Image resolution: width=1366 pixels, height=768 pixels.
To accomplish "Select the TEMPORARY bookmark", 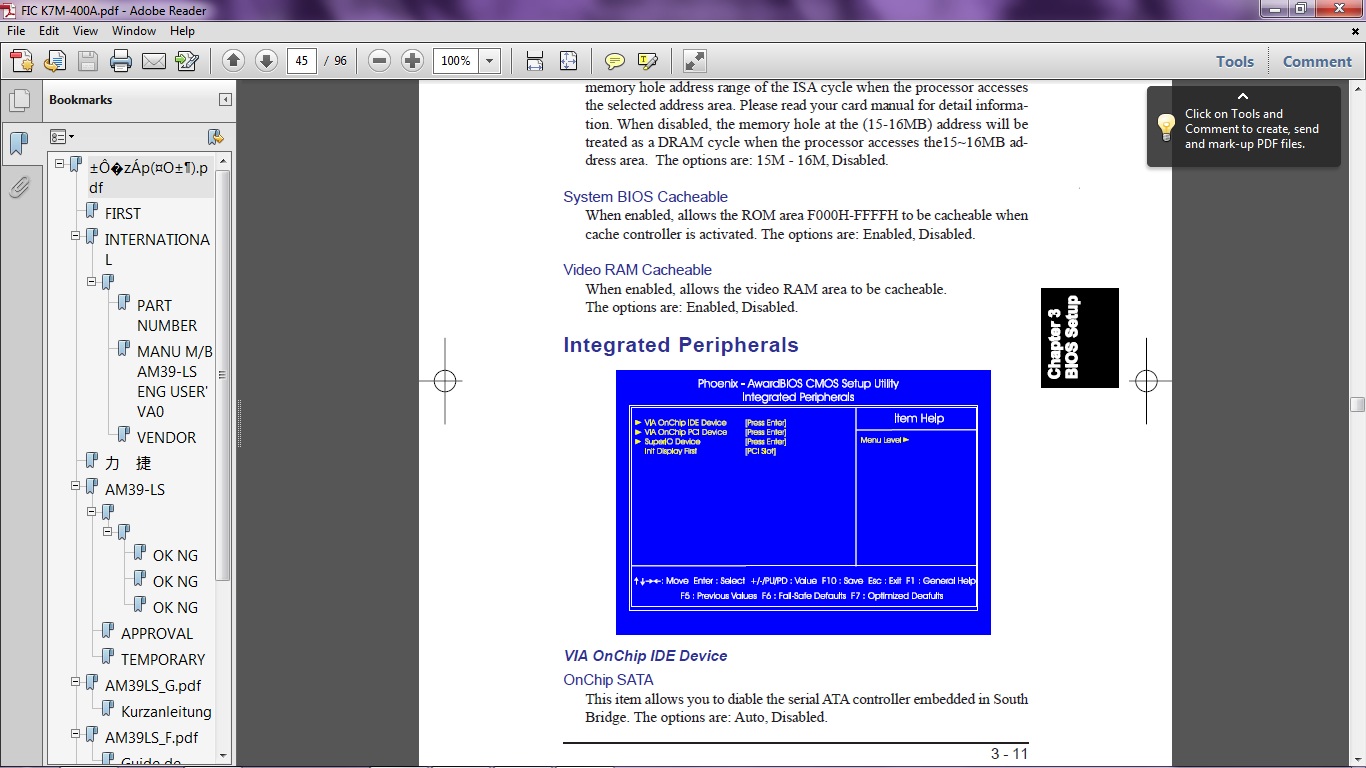I will 163,659.
